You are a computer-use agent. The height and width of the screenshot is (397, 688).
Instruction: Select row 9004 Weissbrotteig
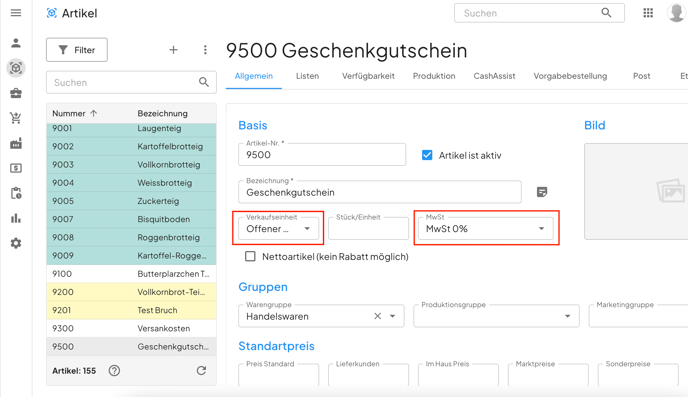click(x=131, y=182)
